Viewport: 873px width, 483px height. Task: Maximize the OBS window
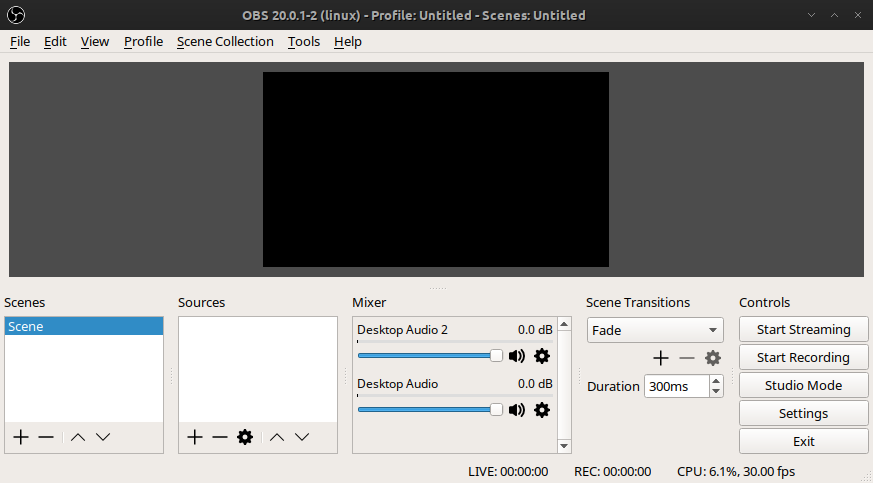coord(834,15)
